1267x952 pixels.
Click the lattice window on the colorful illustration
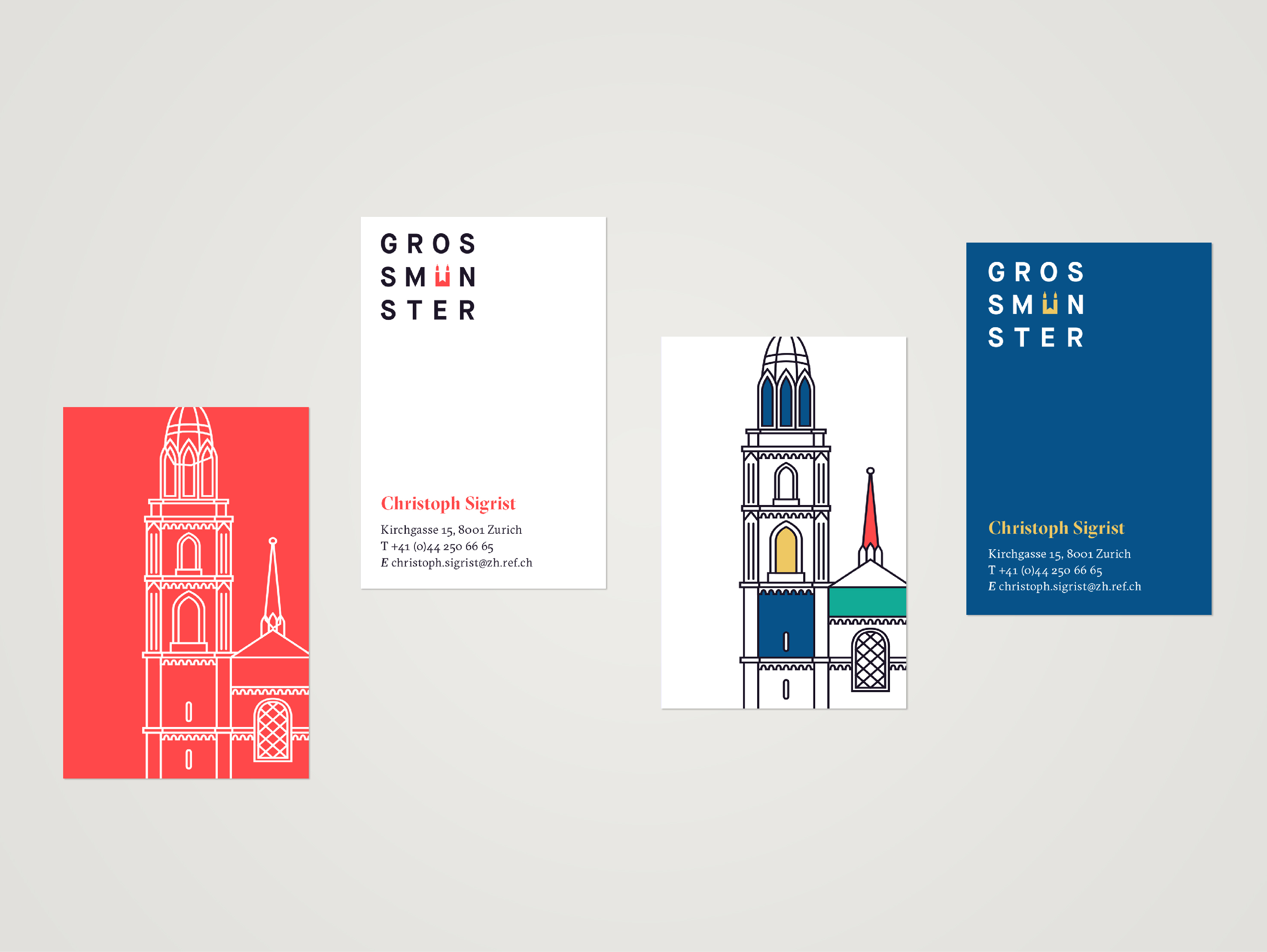870,660
